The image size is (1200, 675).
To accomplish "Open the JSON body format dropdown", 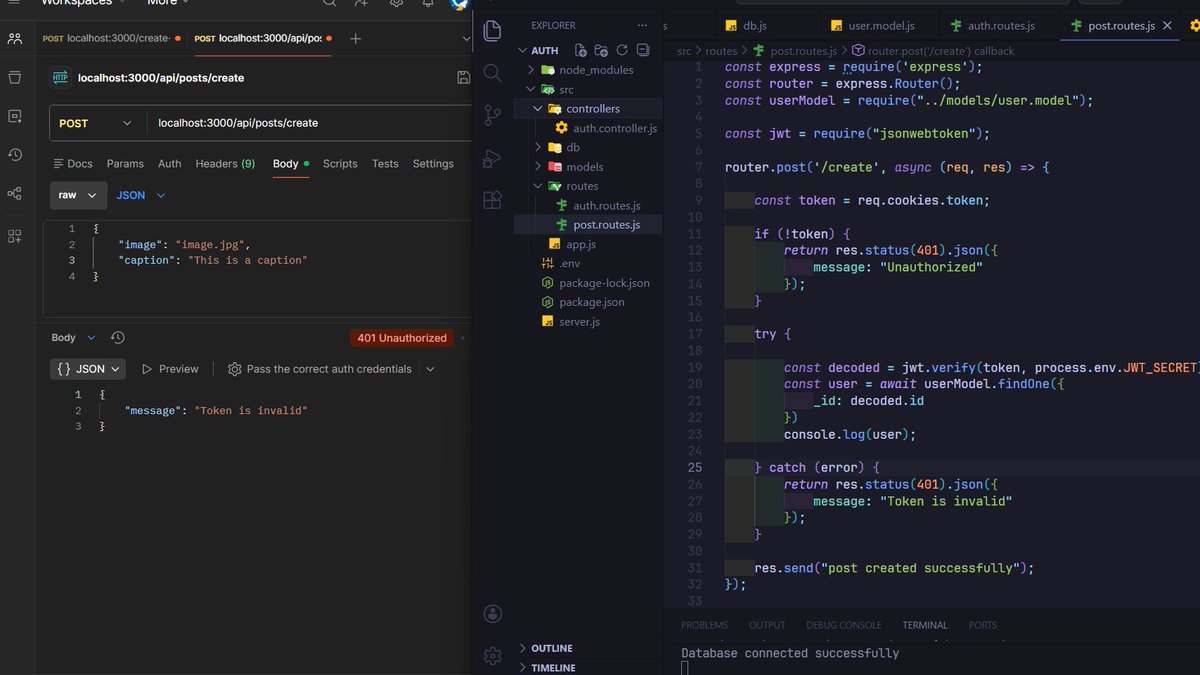I will pyautogui.click(x=140, y=195).
